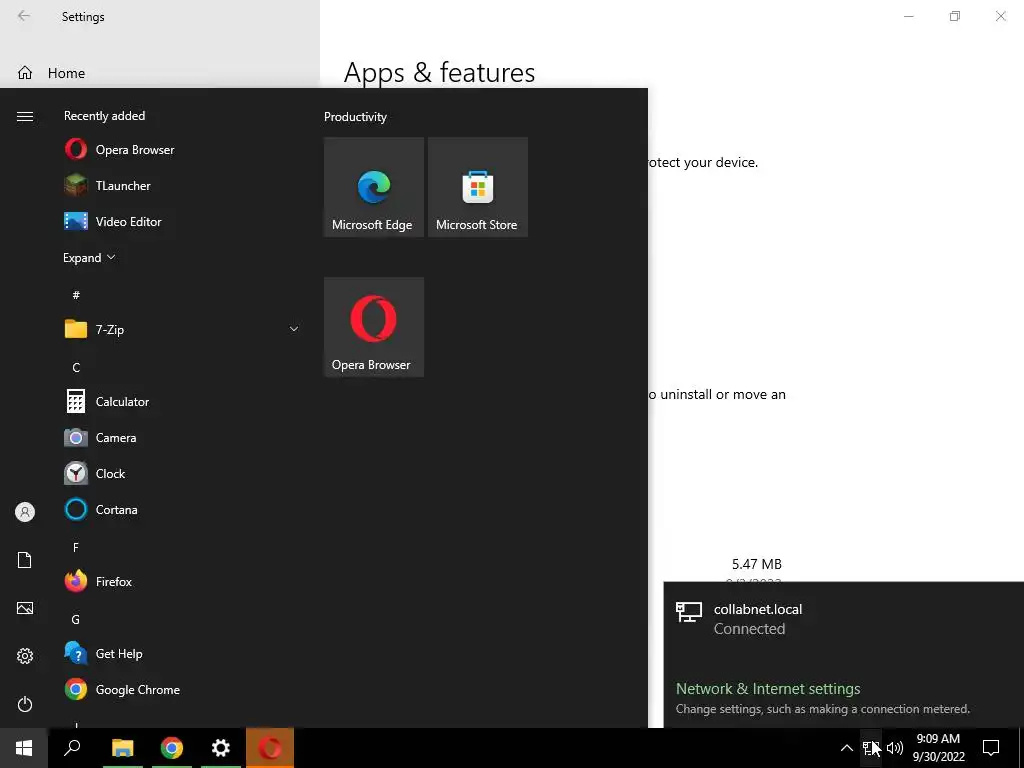1024x768 pixels.
Task: Open Settings gear in Start sidebar
Action: (25, 656)
